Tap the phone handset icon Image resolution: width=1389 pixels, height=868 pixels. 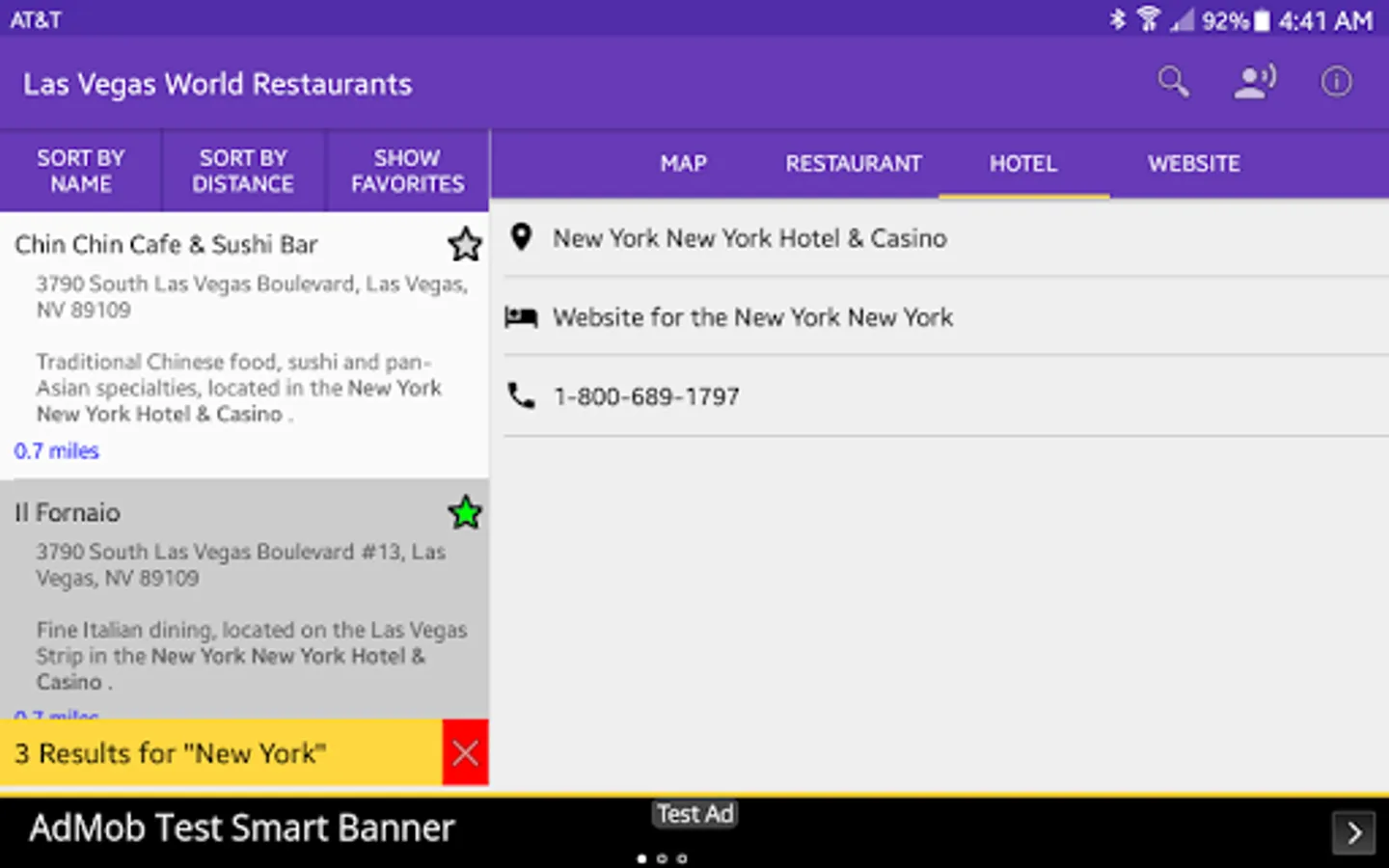(x=521, y=395)
